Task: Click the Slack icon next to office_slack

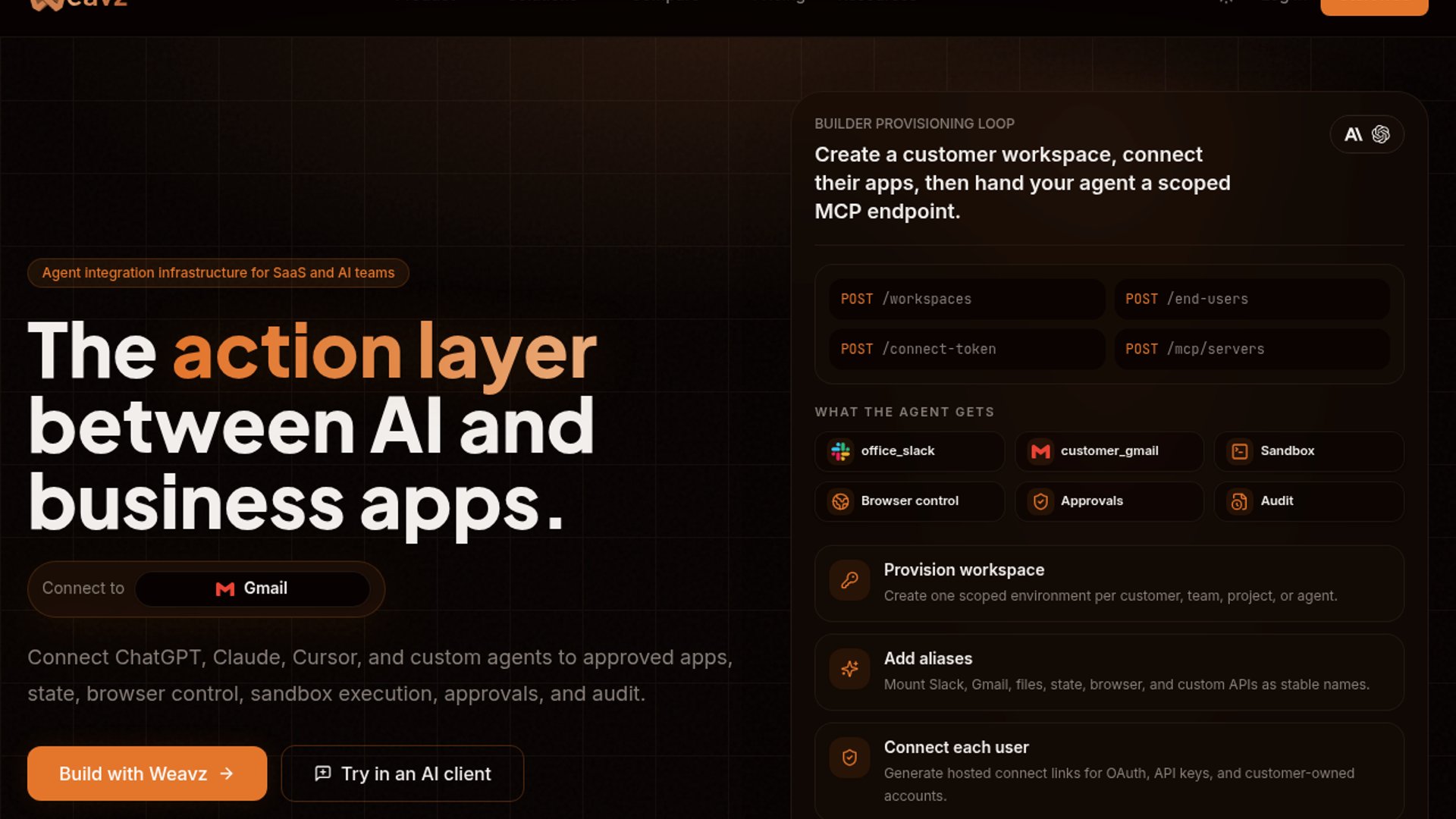Action: (840, 451)
